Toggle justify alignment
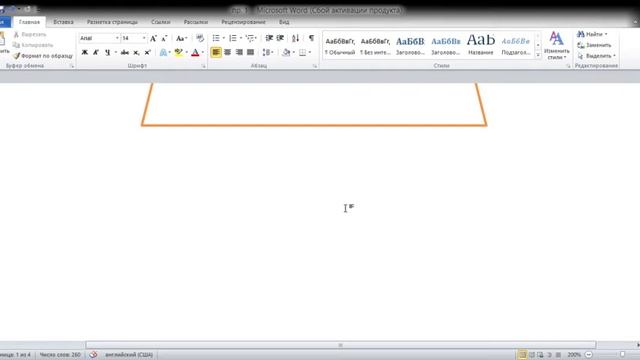This screenshot has width=640, height=360. click(251, 52)
